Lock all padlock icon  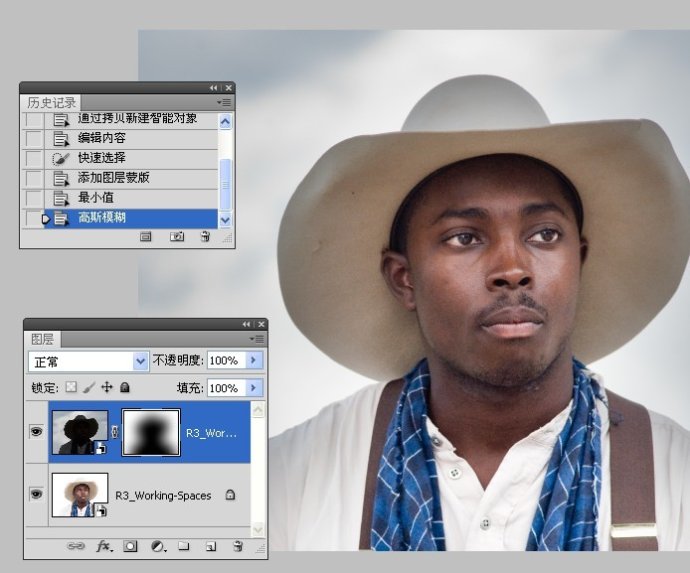[x=125, y=387]
